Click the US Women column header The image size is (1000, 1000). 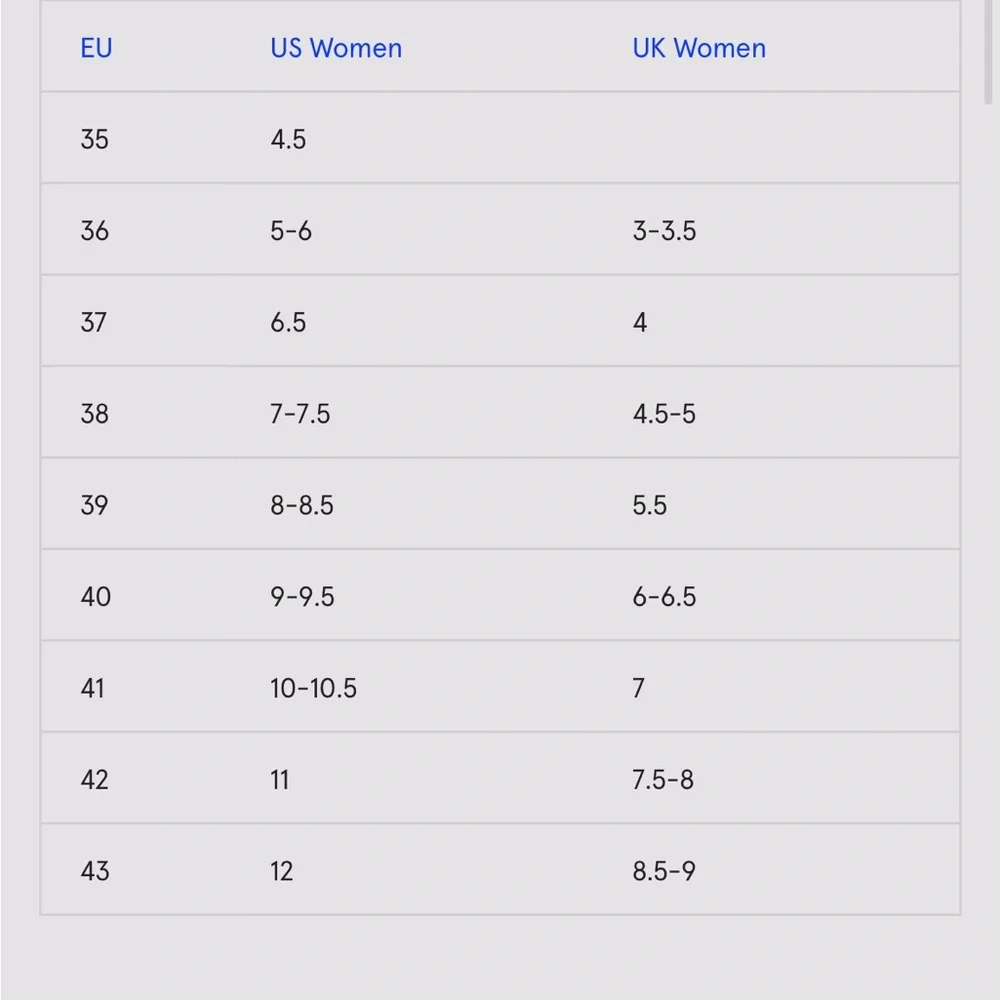(x=336, y=48)
